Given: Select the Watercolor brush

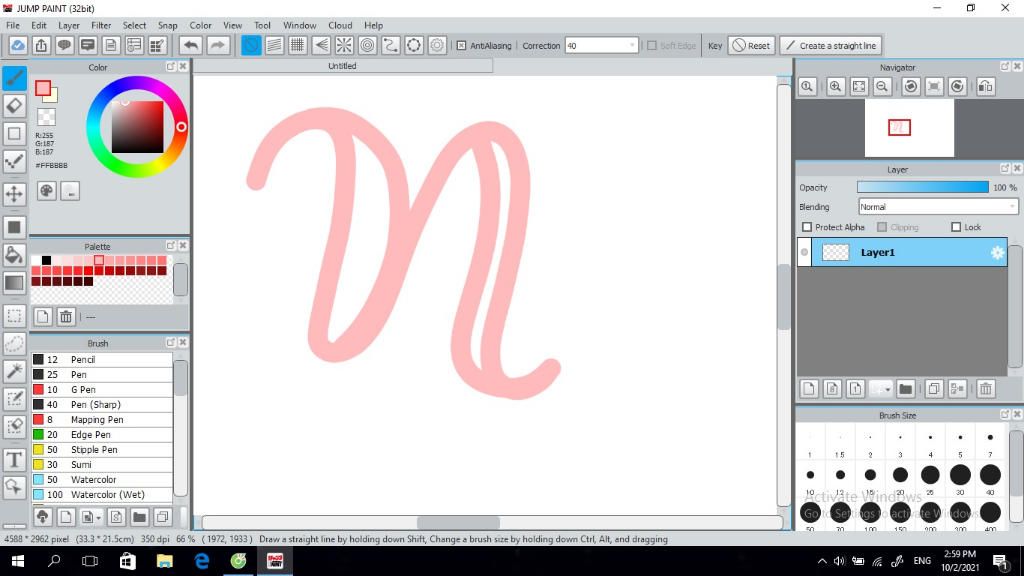Looking at the screenshot, I should [x=102, y=480].
